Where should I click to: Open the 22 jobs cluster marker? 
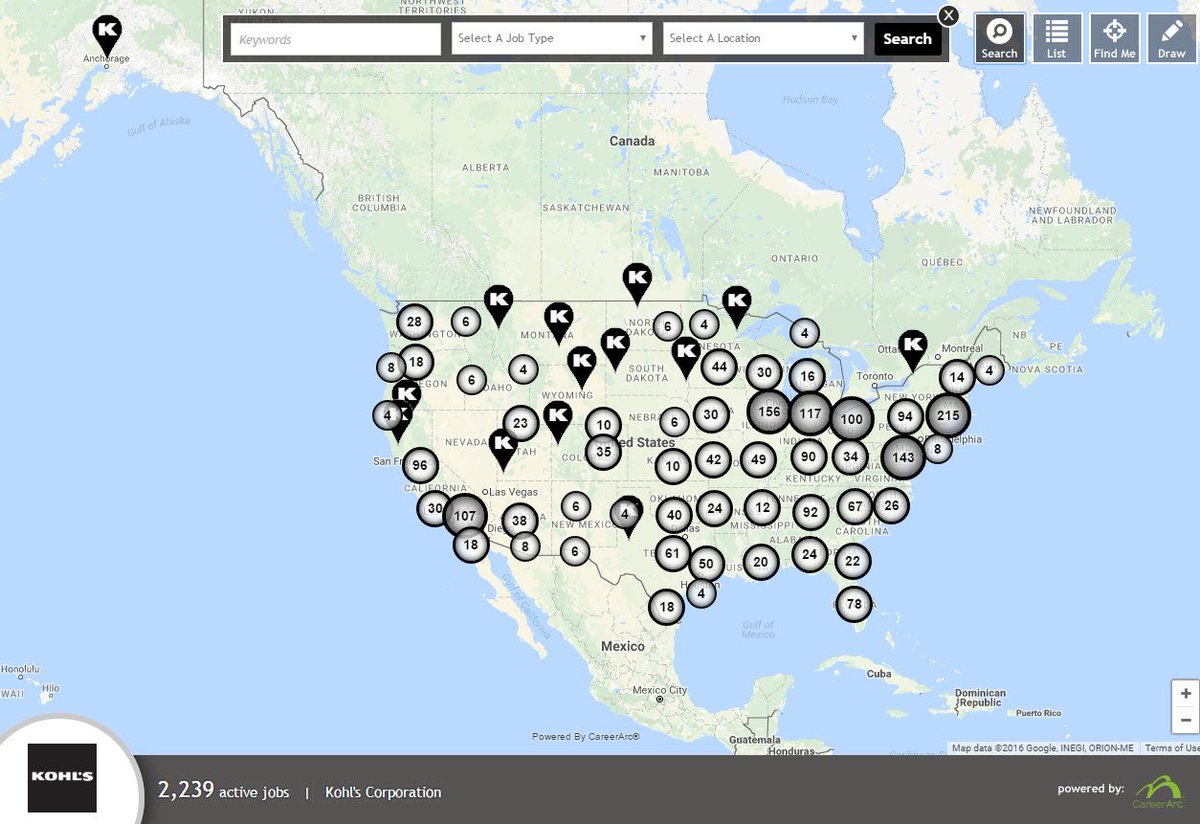tap(852, 561)
